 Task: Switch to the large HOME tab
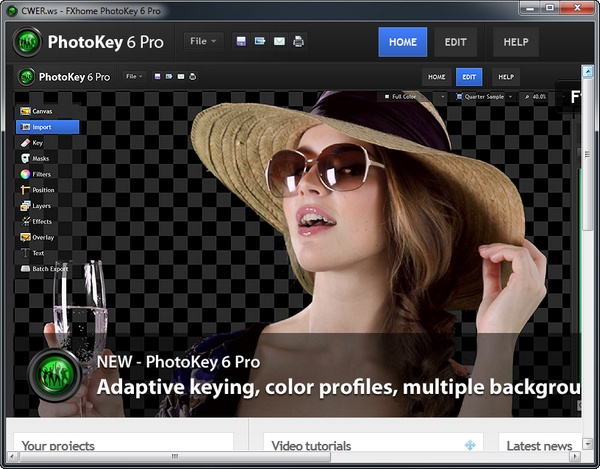point(403,42)
